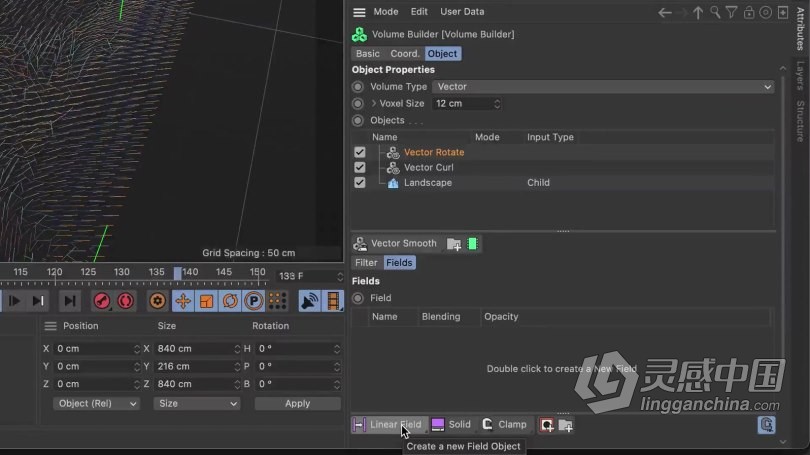The height and width of the screenshot is (455, 810).
Task: Jump to the end of the animation
Action: [x=69, y=301]
